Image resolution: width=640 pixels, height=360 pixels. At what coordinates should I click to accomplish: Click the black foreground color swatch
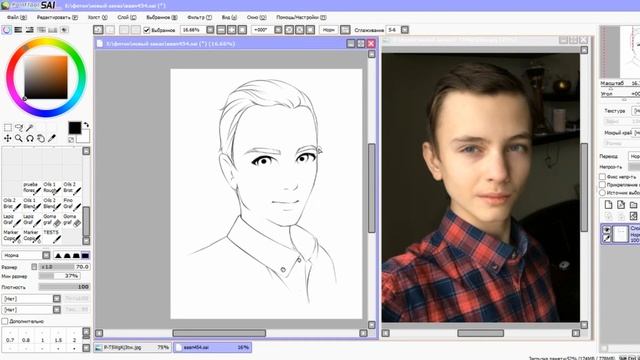coord(75,128)
